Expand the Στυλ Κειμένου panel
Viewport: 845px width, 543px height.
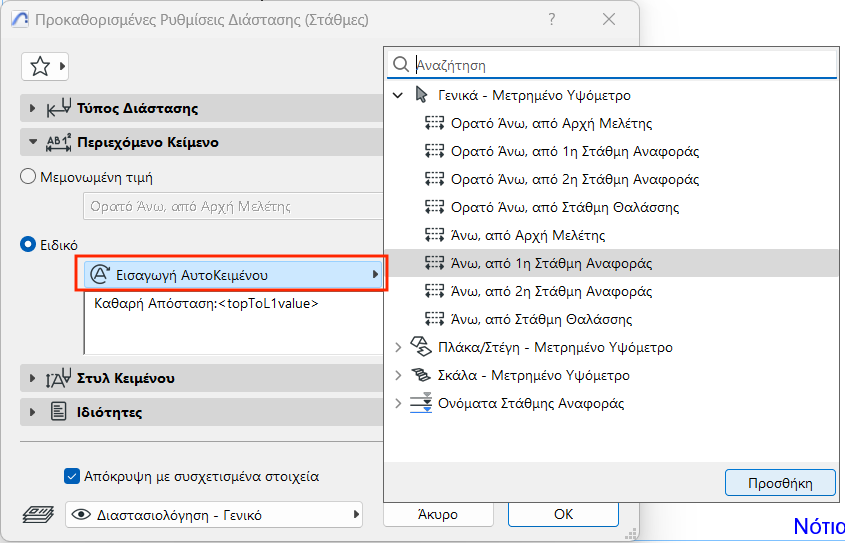[32, 378]
